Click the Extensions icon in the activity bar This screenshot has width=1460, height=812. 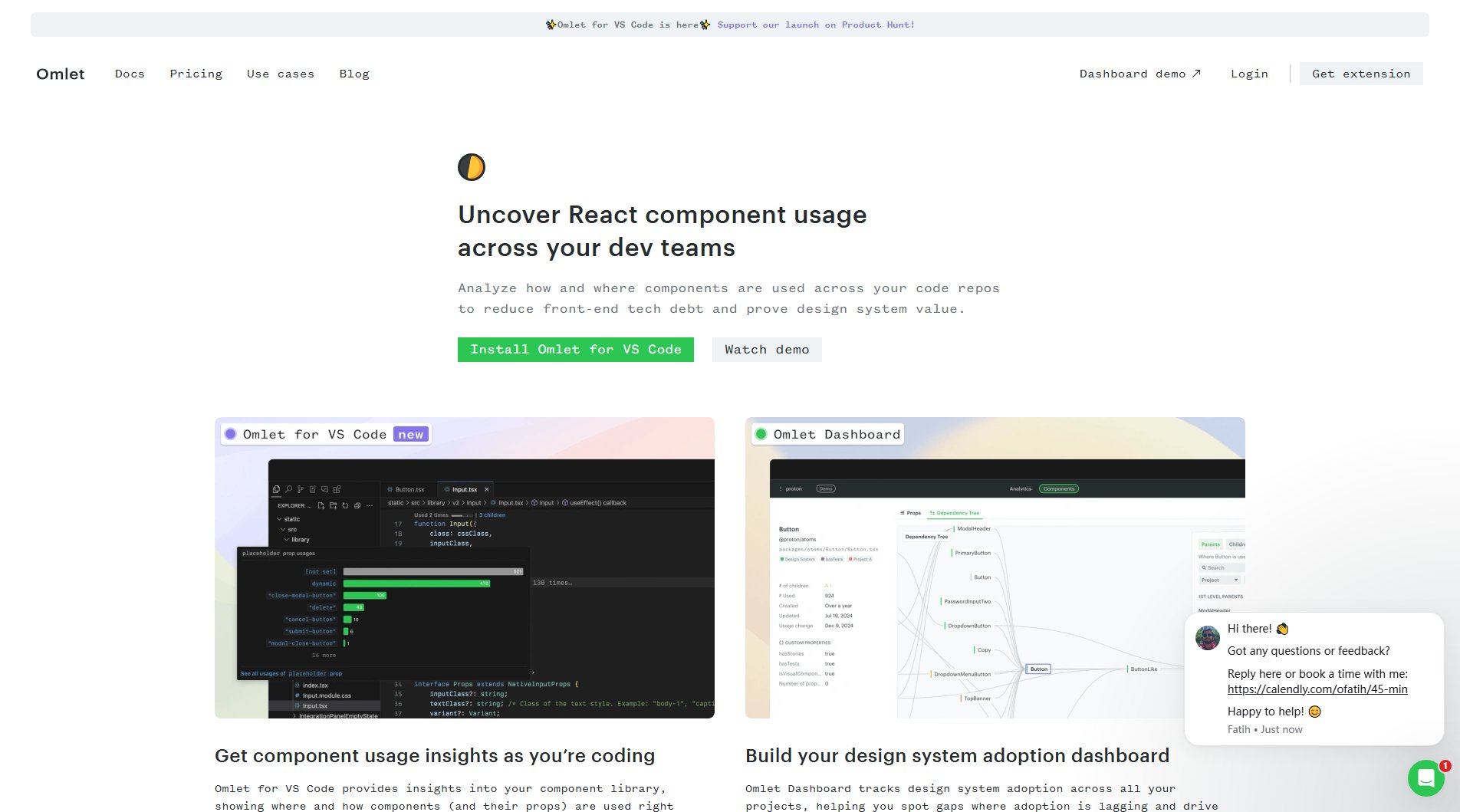pos(336,489)
